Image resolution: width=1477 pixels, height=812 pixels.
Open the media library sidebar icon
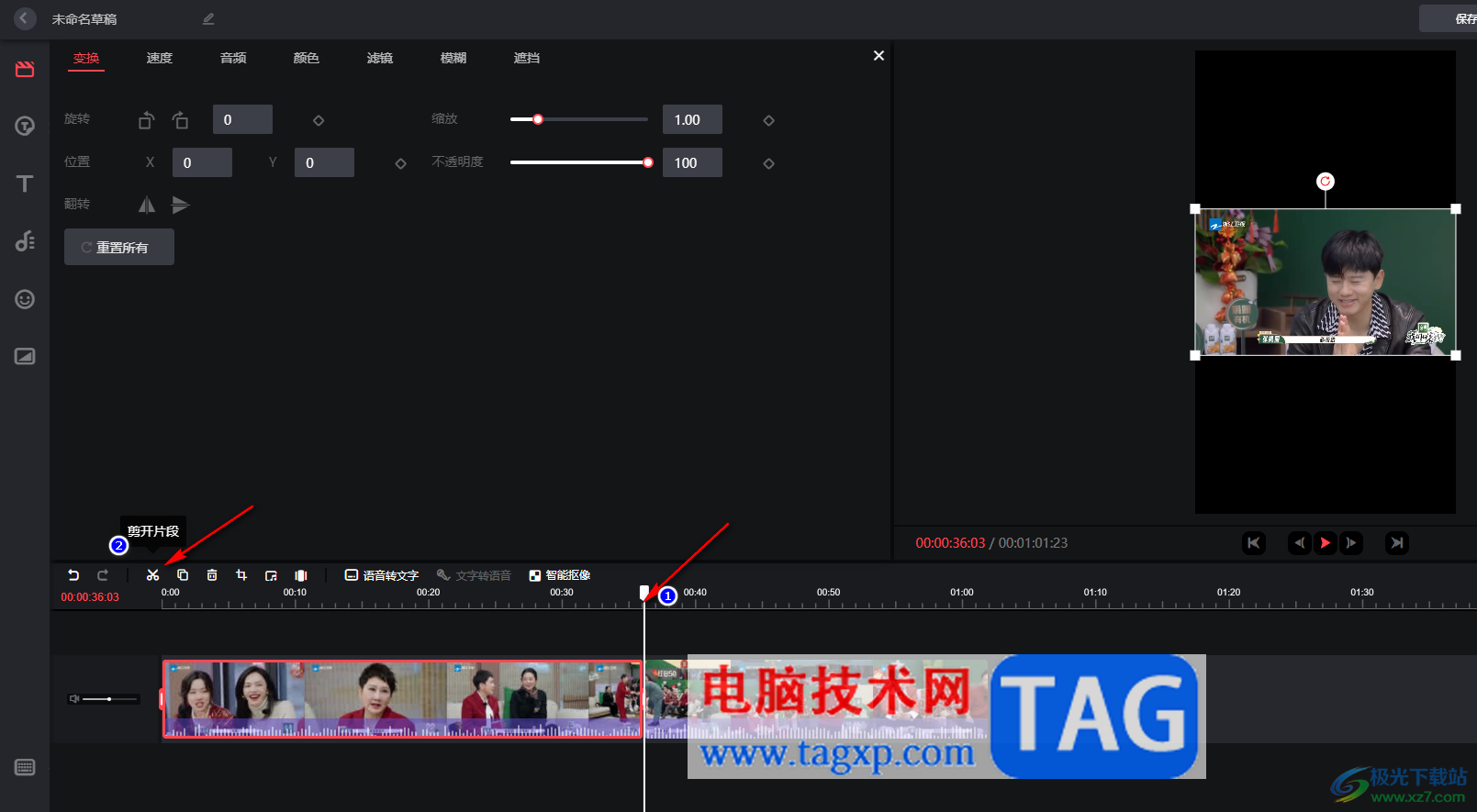pos(25,70)
